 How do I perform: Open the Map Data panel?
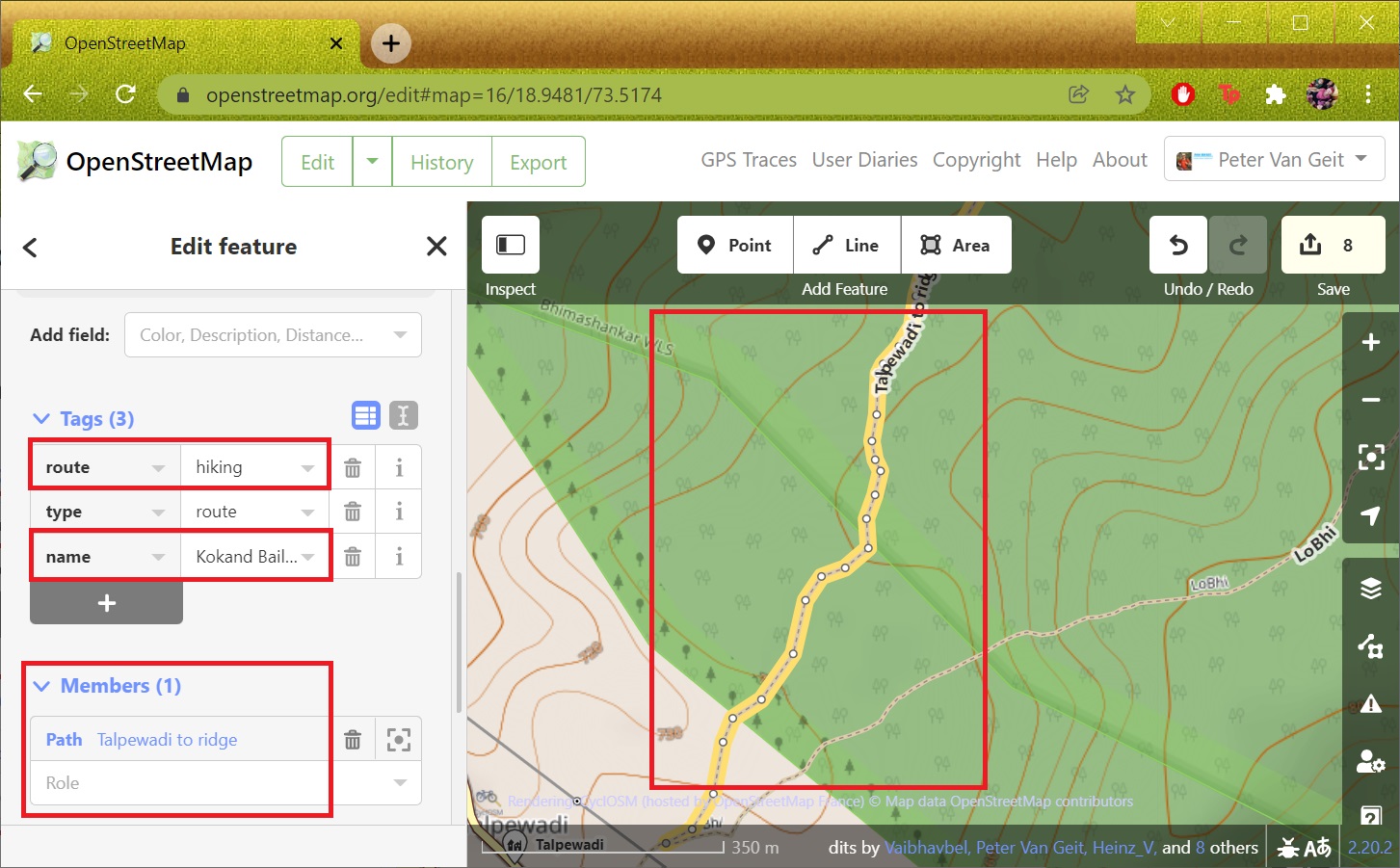point(1371,645)
